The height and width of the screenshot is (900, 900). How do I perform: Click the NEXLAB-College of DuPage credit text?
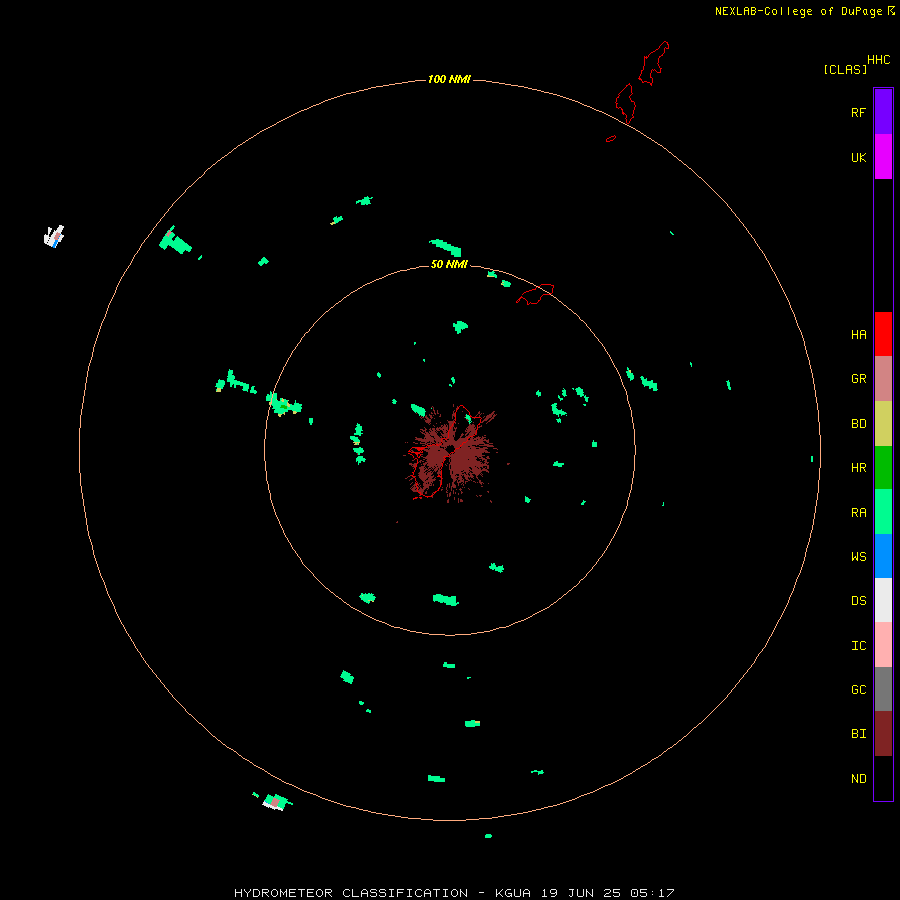tap(798, 11)
